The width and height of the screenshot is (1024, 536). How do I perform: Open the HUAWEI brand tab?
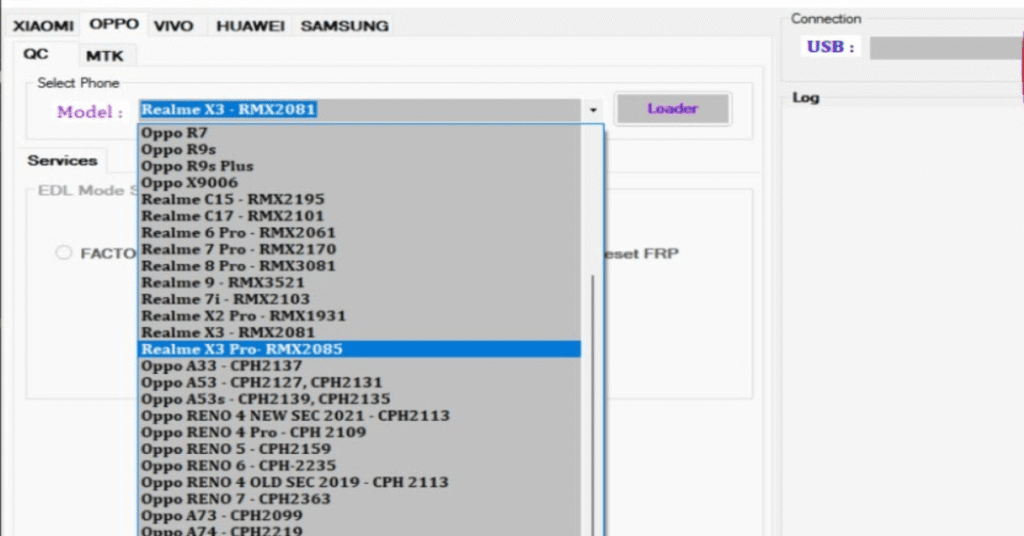coord(250,26)
